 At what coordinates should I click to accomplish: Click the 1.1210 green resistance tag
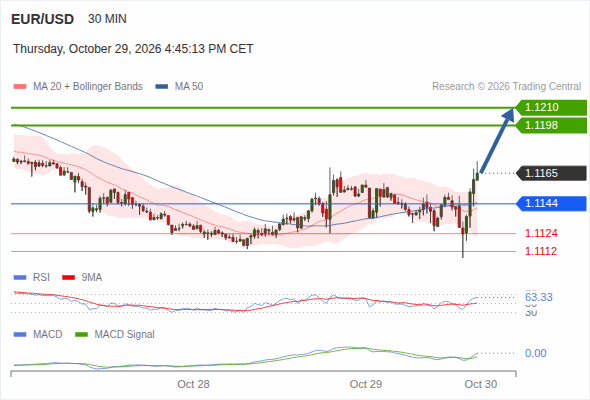coord(551,107)
